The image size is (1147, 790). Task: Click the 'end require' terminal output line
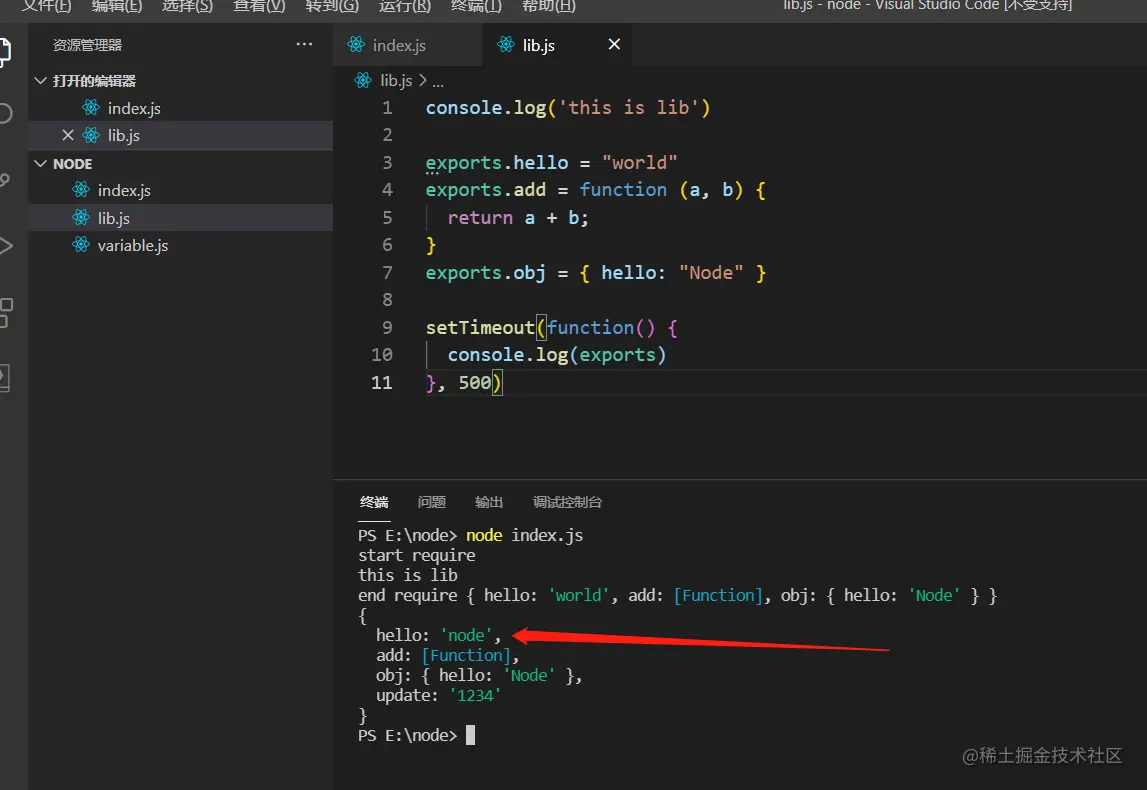pyautogui.click(x=677, y=595)
